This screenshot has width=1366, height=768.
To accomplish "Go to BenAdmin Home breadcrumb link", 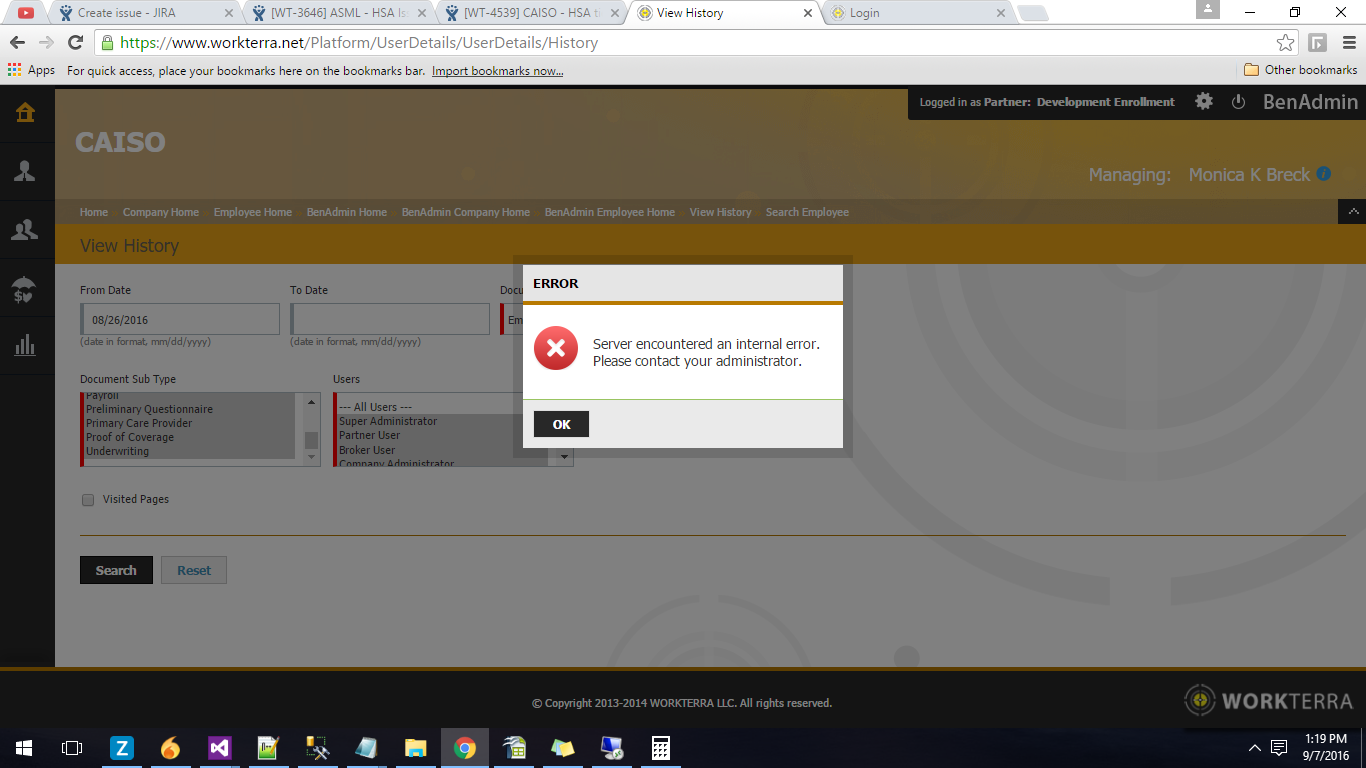I will (347, 212).
